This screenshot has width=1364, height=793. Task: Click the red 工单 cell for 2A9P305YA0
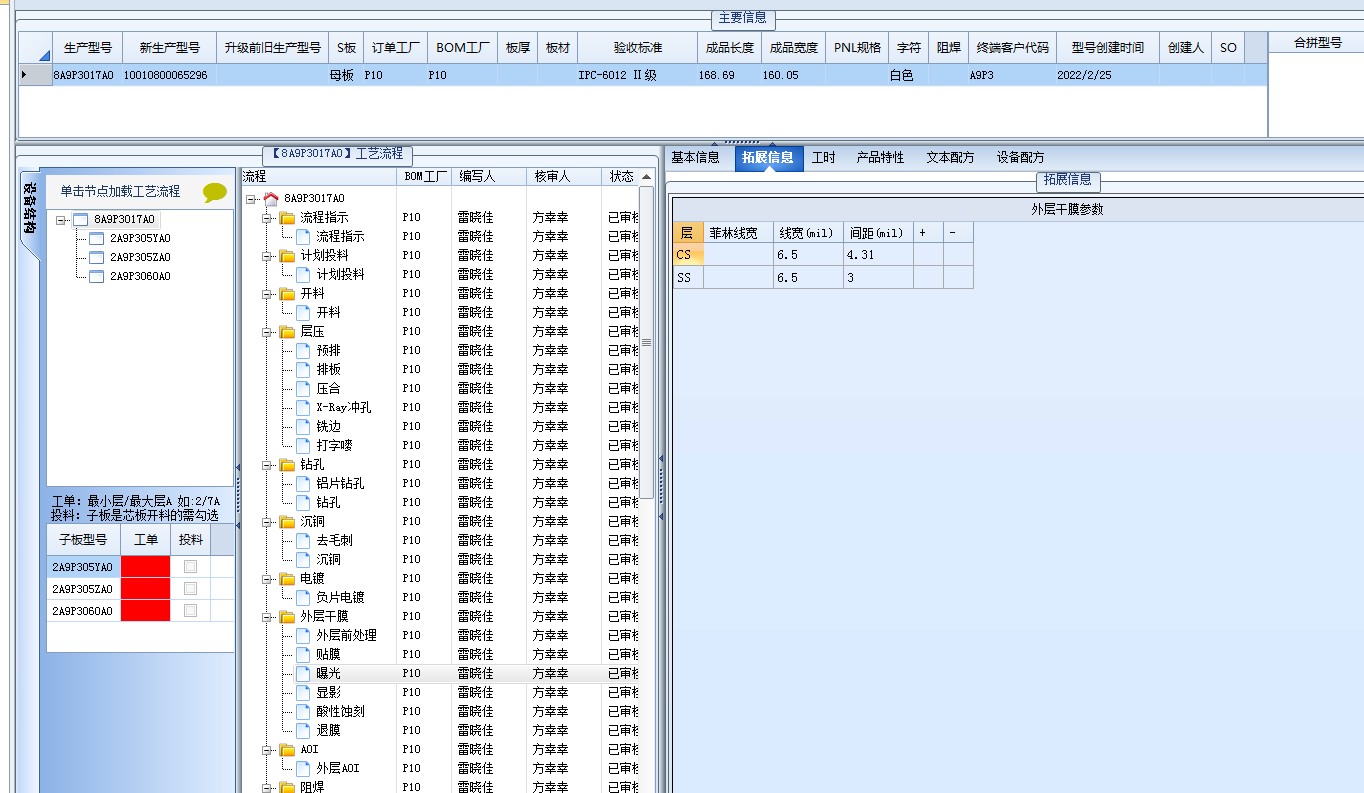coord(145,567)
